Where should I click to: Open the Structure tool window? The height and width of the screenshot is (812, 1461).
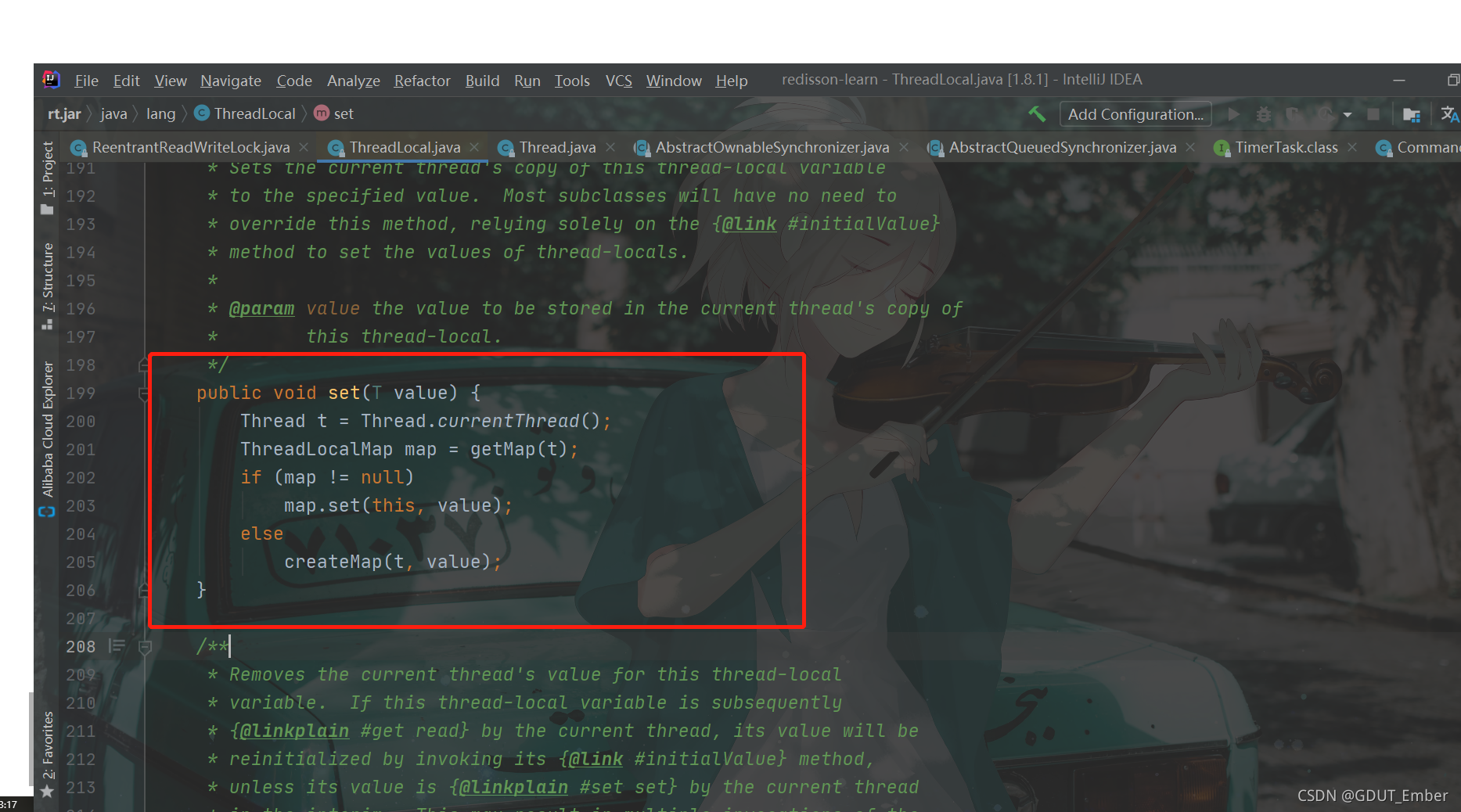(48, 286)
